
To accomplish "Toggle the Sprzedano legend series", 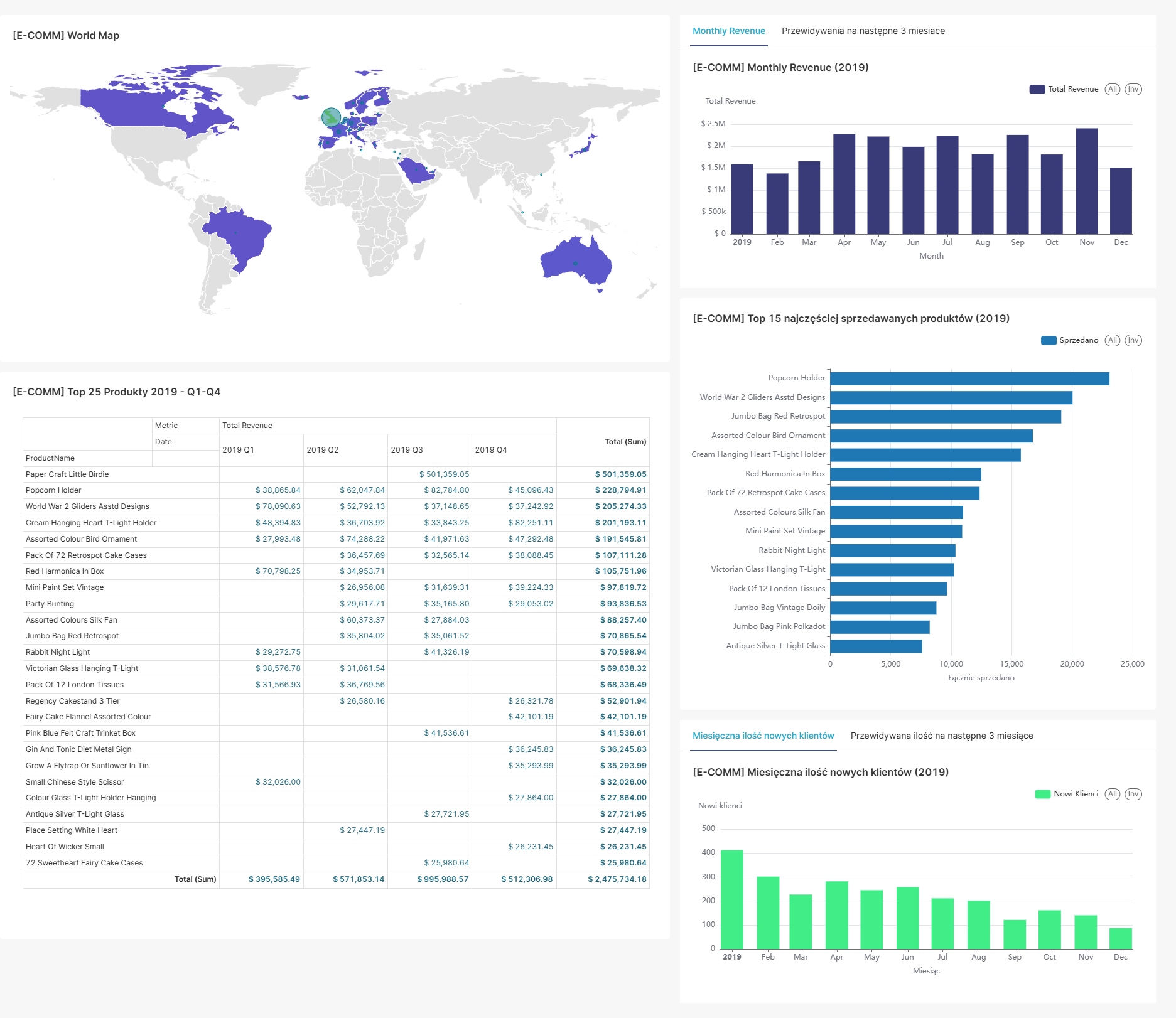I will tap(1070, 340).
